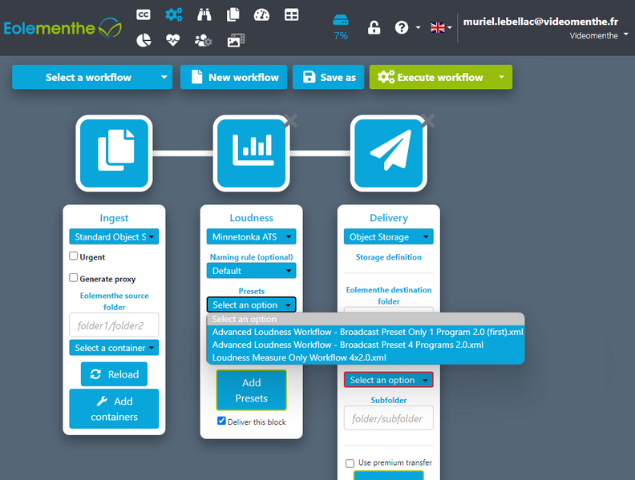Open the workflow gears module icon
635x480 pixels.
pos(174,15)
